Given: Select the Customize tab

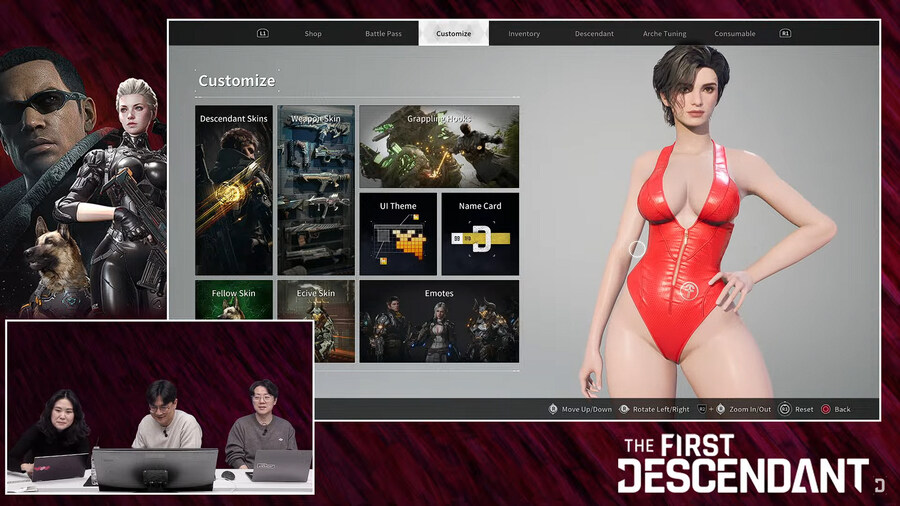Looking at the screenshot, I should pos(453,34).
